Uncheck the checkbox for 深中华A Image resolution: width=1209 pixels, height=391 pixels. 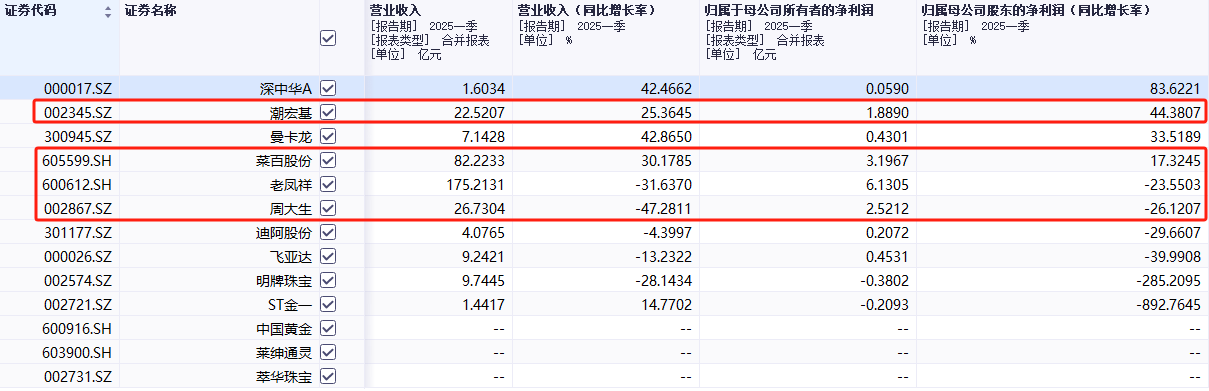pyautogui.click(x=328, y=88)
